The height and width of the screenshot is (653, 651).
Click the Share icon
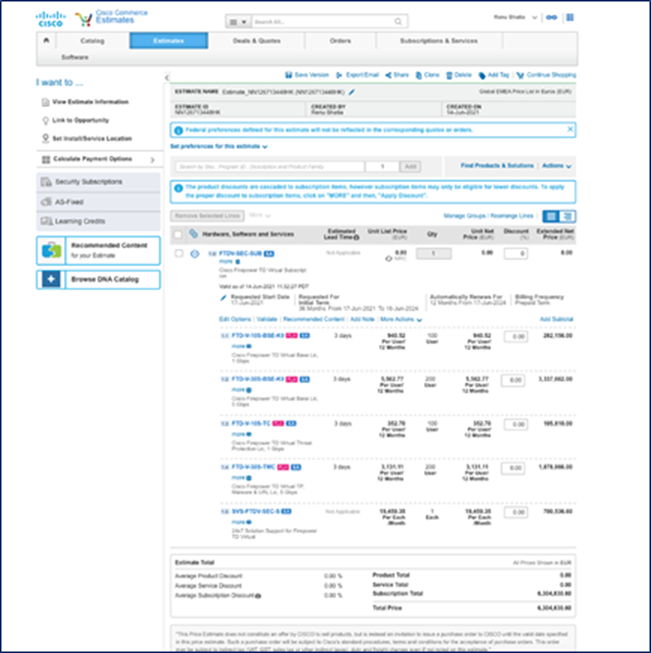(x=388, y=75)
